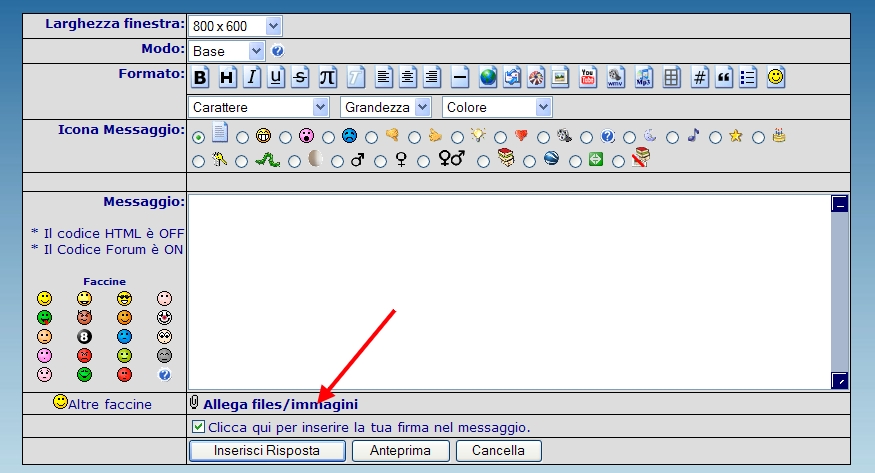Insert a table
The width and height of the screenshot is (875, 473).
click(671, 77)
